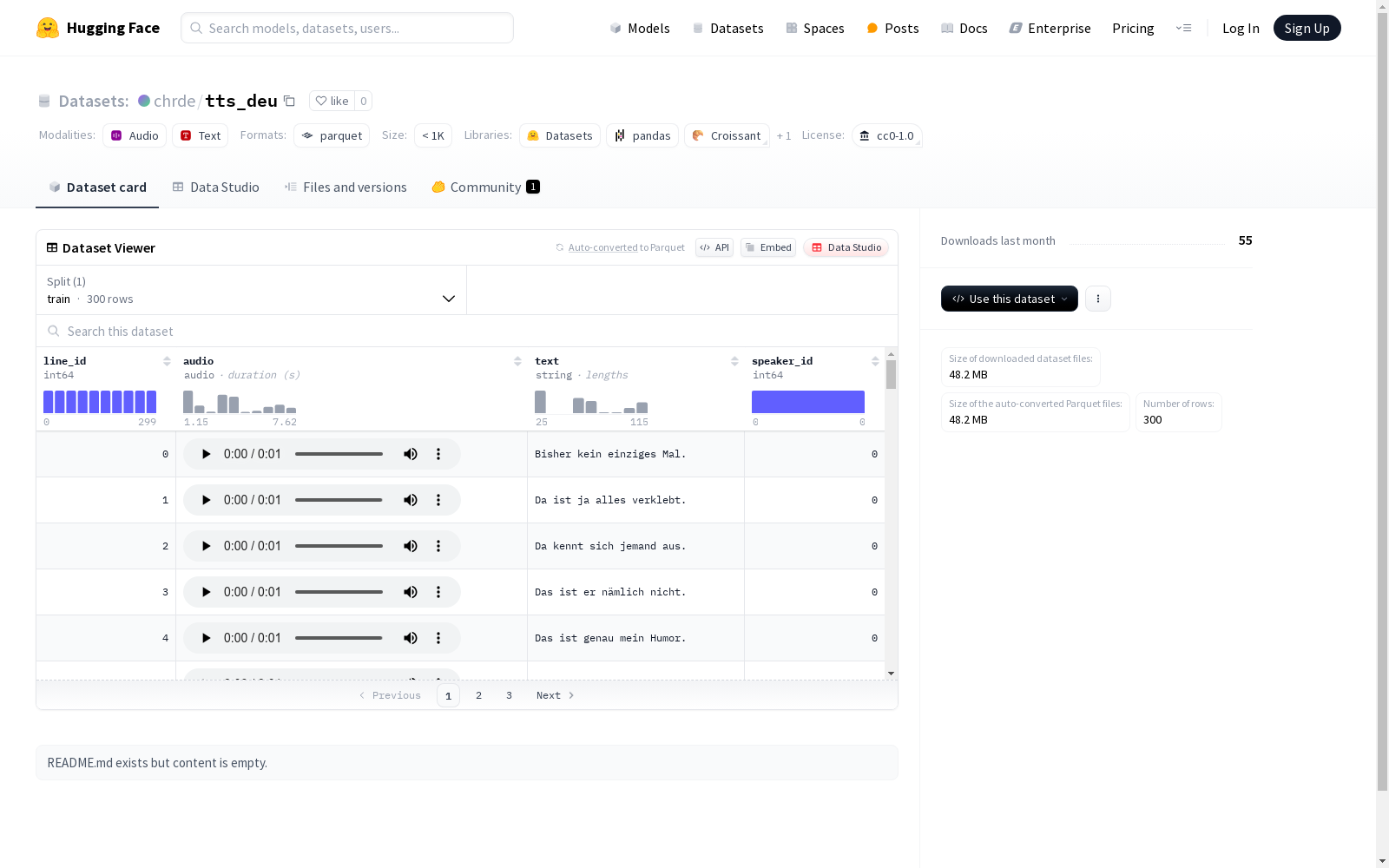Click the Sign Up button
The width and height of the screenshot is (1389, 868).
tap(1307, 28)
